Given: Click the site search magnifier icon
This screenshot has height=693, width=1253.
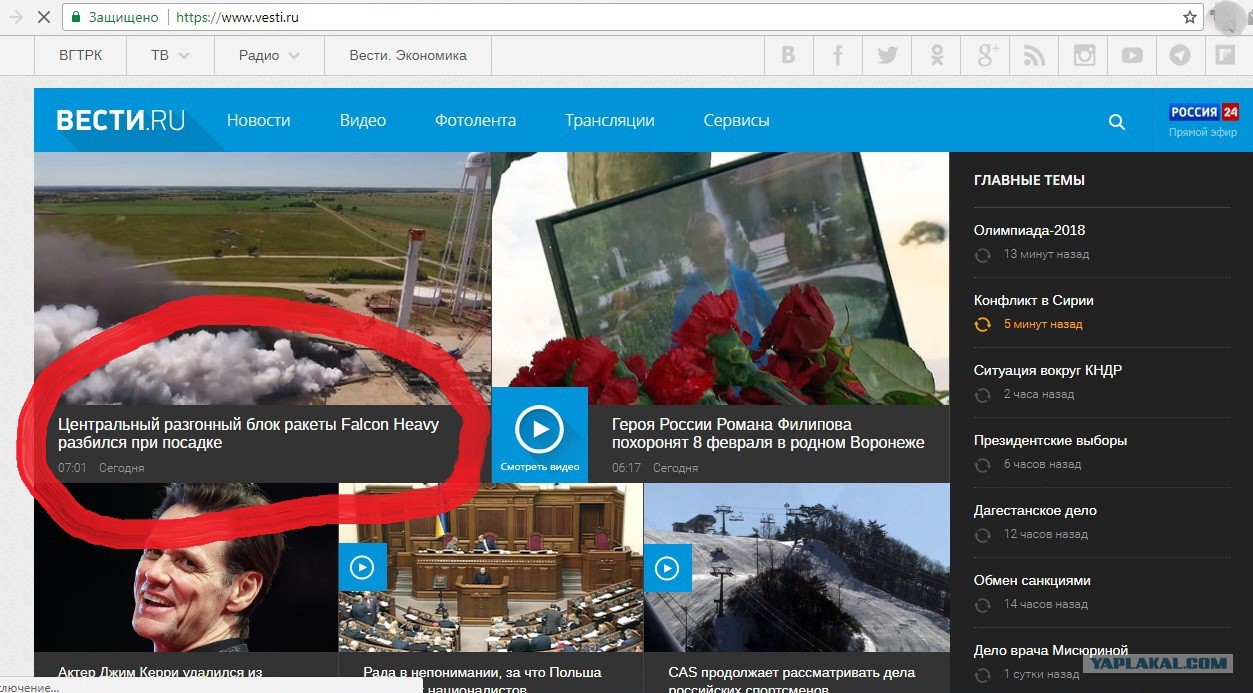Looking at the screenshot, I should [x=1117, y=122].
